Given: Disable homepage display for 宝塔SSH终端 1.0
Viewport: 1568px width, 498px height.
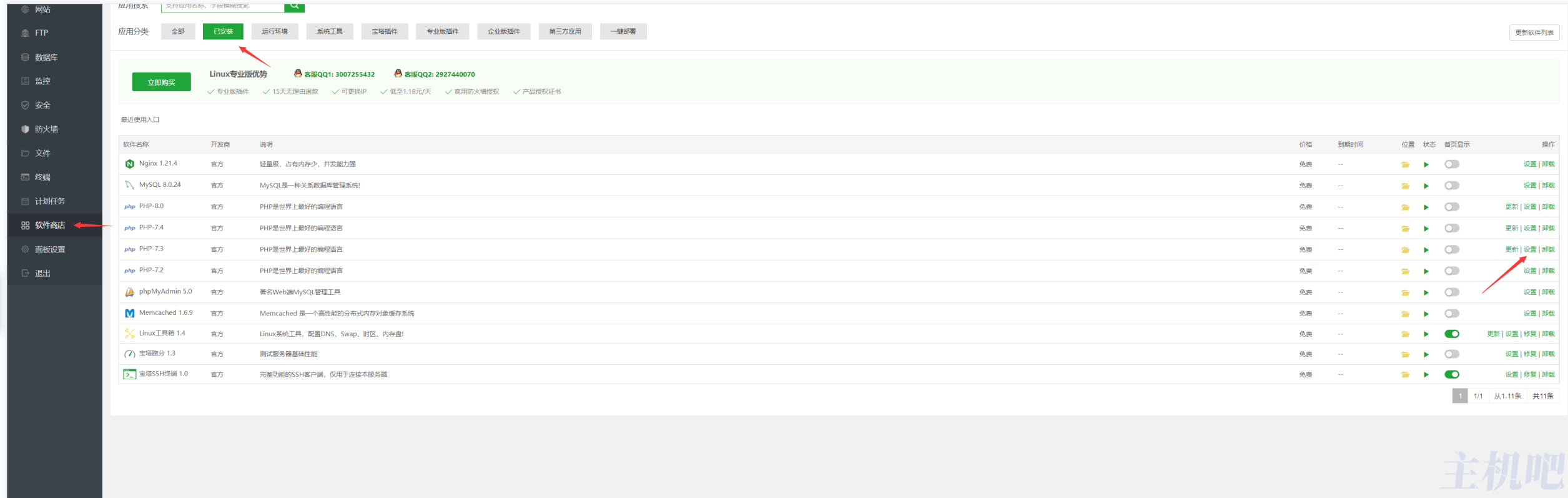Looking at the screenshot, I should click(1452, 374).
